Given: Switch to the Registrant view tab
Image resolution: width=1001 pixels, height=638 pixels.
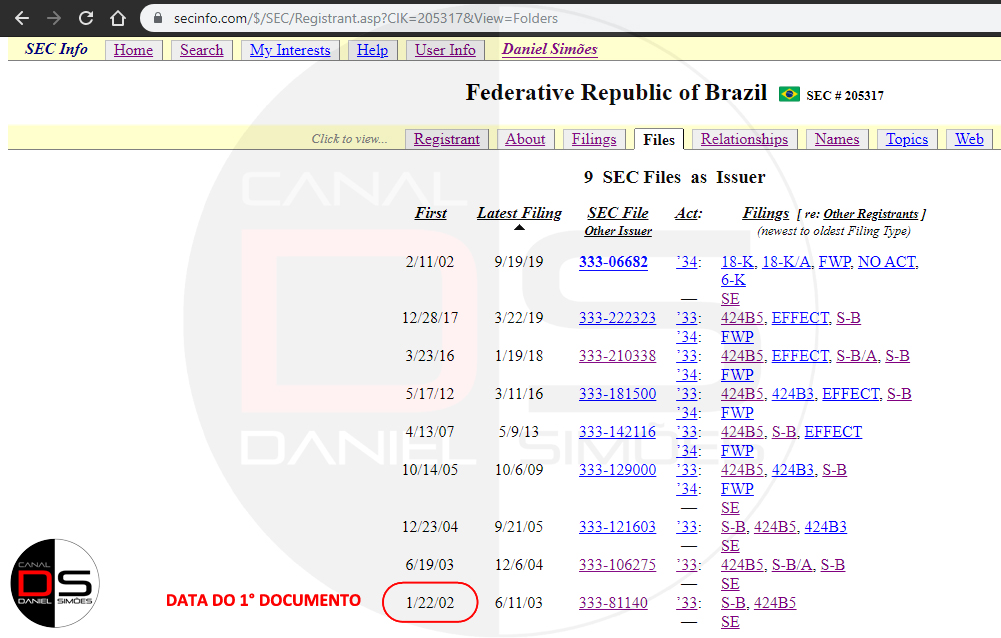Looking at the screenshot, I should [x=447, y=139].
